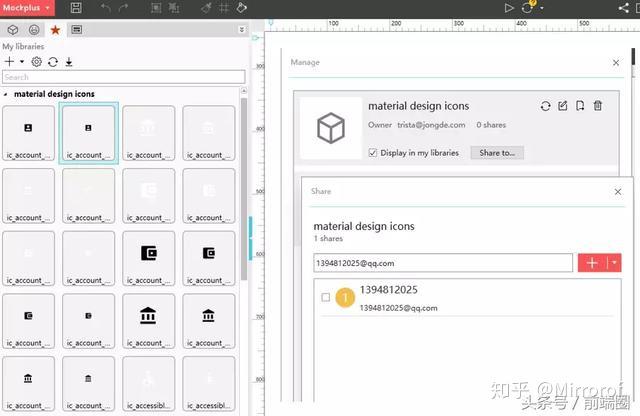Click the refresh libraries icon
Screen dimensions: 640x416
pos(53,62)
